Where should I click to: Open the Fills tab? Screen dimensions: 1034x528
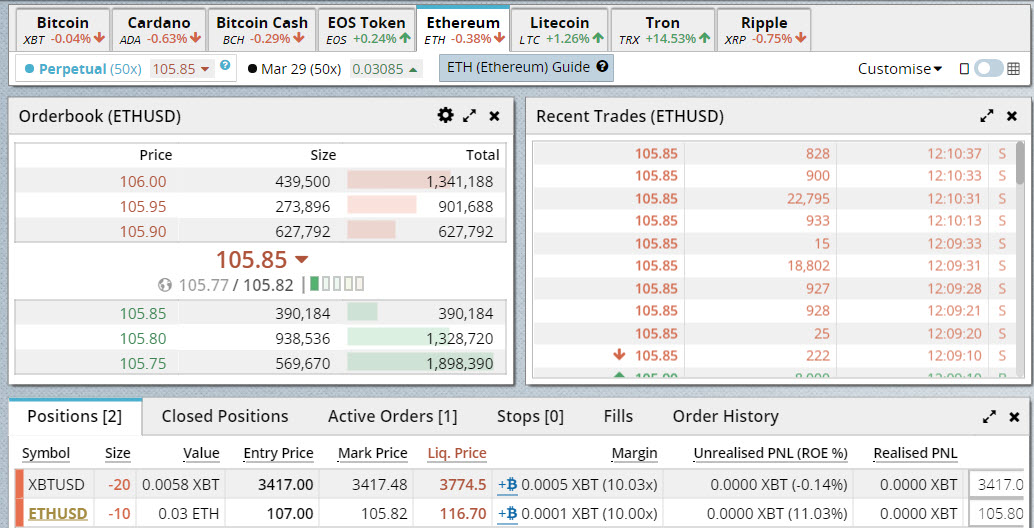click(x=618, y=417)
